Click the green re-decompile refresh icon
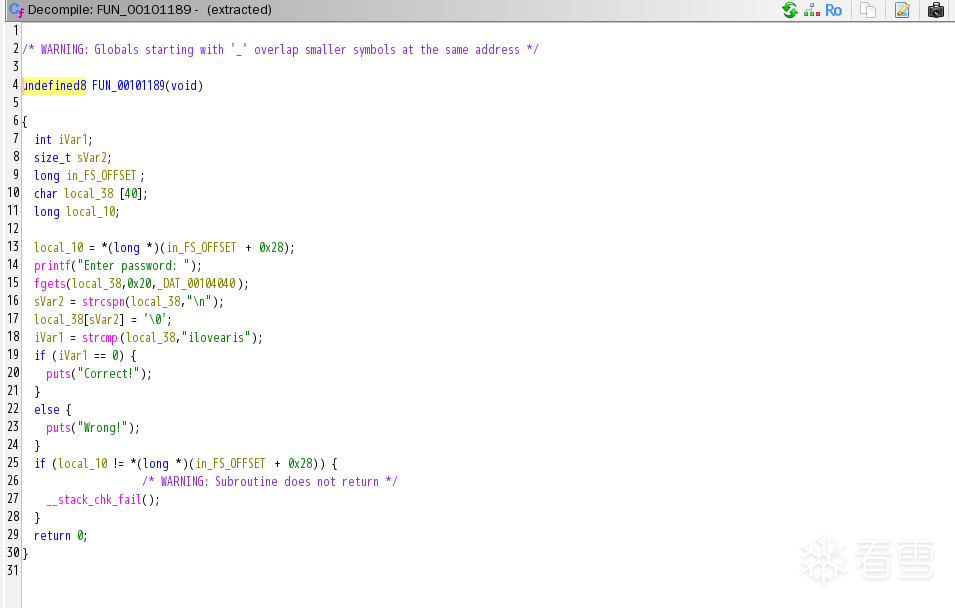This screenshot has width=955, height=608. click(x=790, y=10)
